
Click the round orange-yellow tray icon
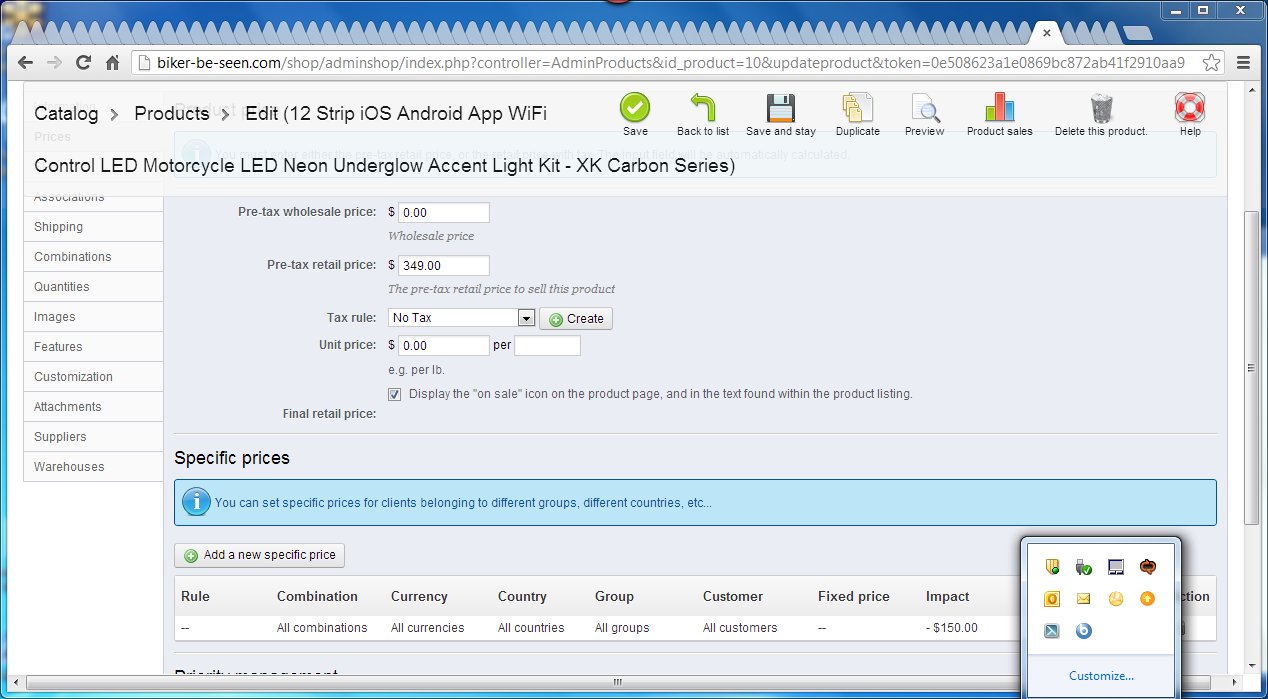pos(1116,599)
